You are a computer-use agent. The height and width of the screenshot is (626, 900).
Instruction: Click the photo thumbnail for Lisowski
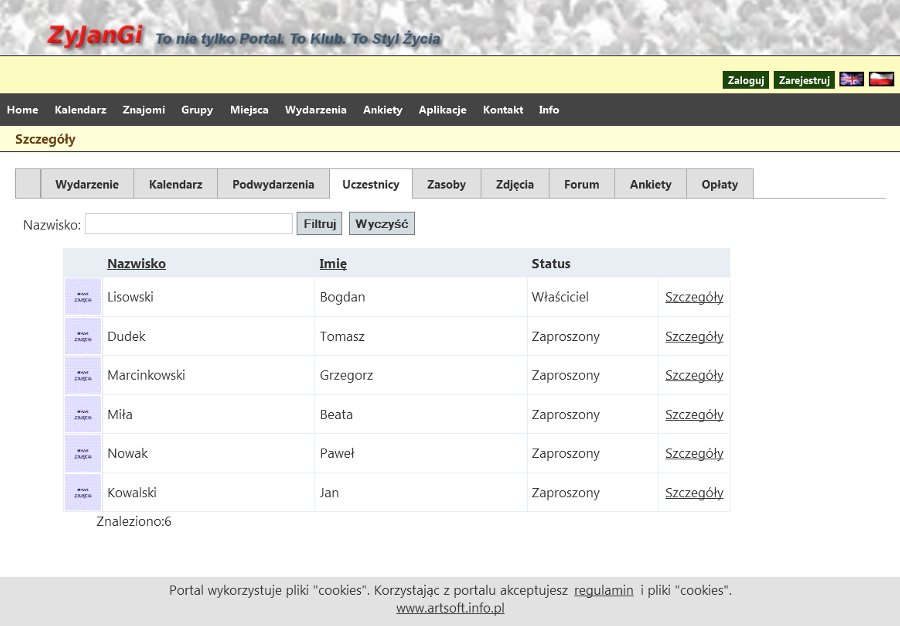pos(83,297)
